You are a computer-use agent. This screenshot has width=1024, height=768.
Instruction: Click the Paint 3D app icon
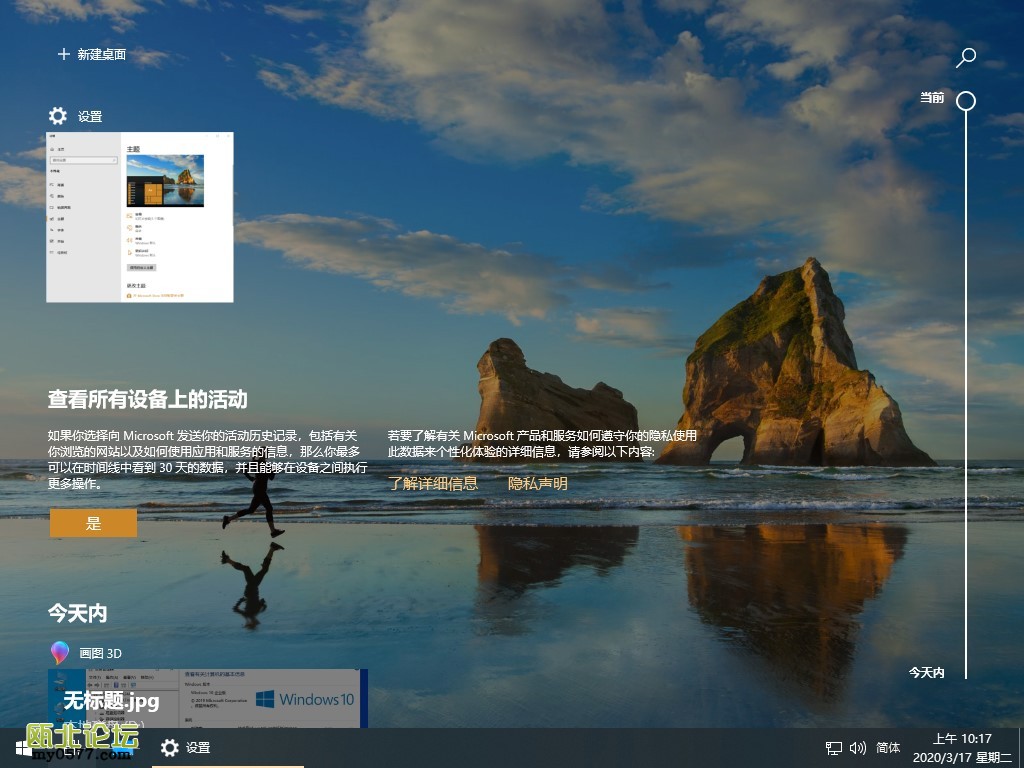(x=61, y=653)
